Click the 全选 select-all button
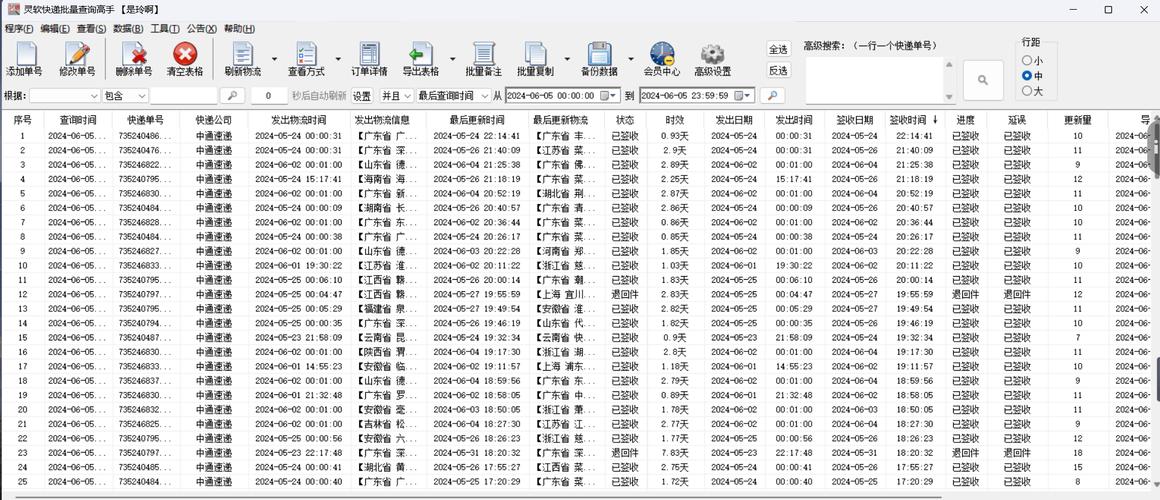 pos(779,49)
